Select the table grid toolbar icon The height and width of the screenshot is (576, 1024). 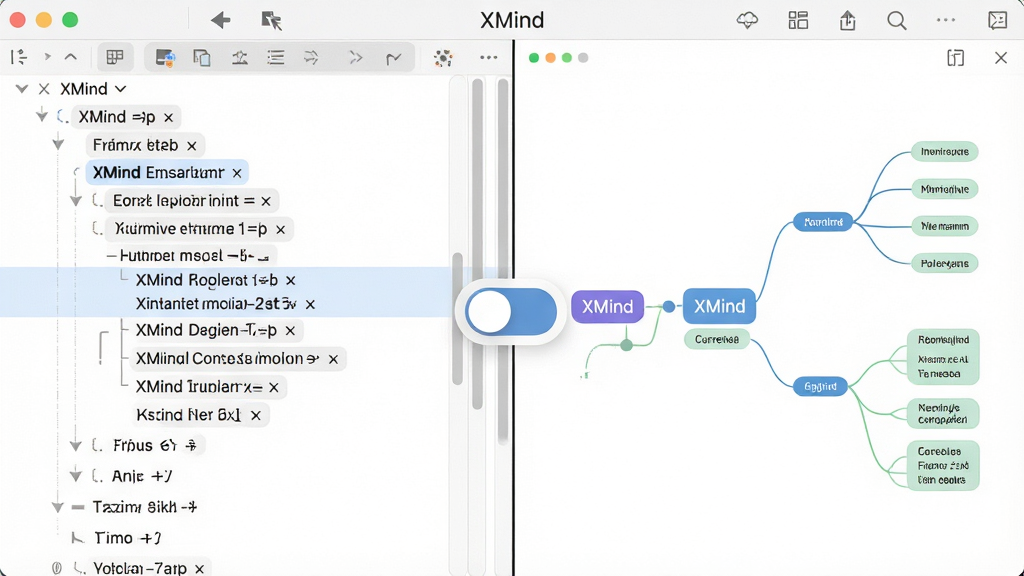(115, 57)
